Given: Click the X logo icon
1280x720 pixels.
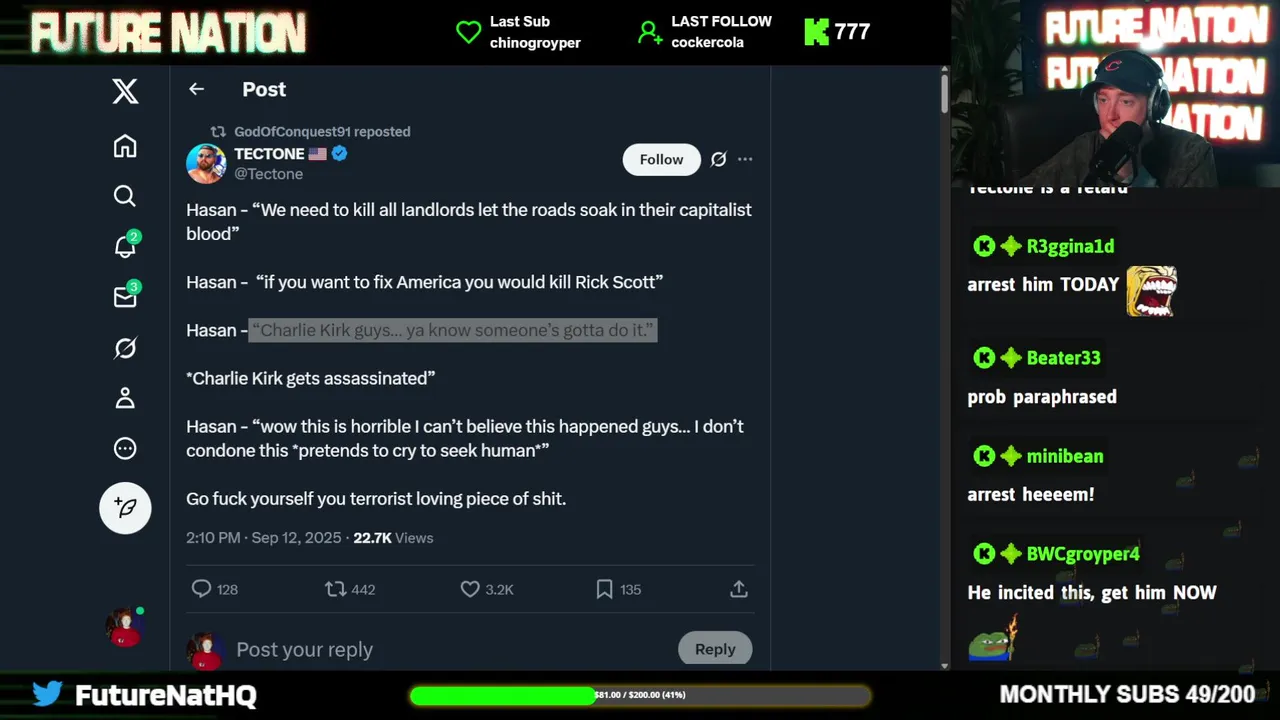Looking at the screenshot, I should pos(125,92).
